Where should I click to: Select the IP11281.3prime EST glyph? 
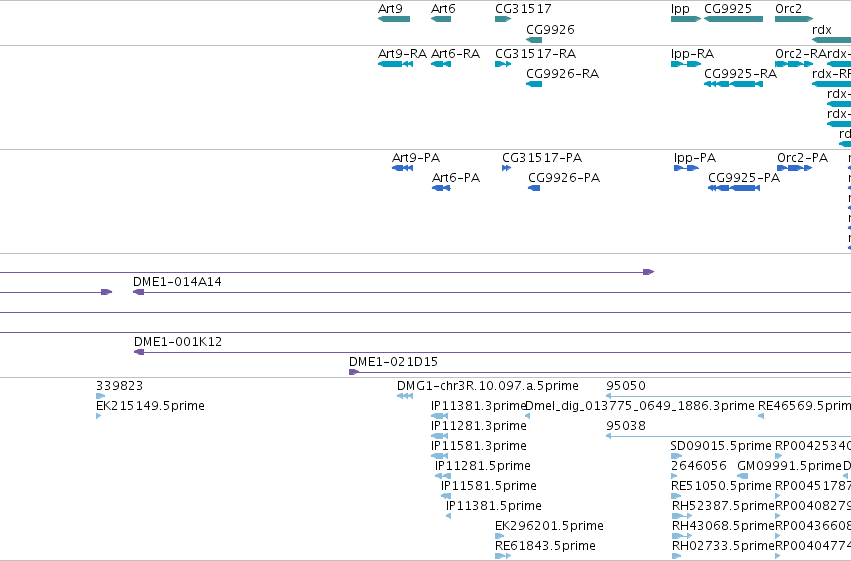point(440,436)
